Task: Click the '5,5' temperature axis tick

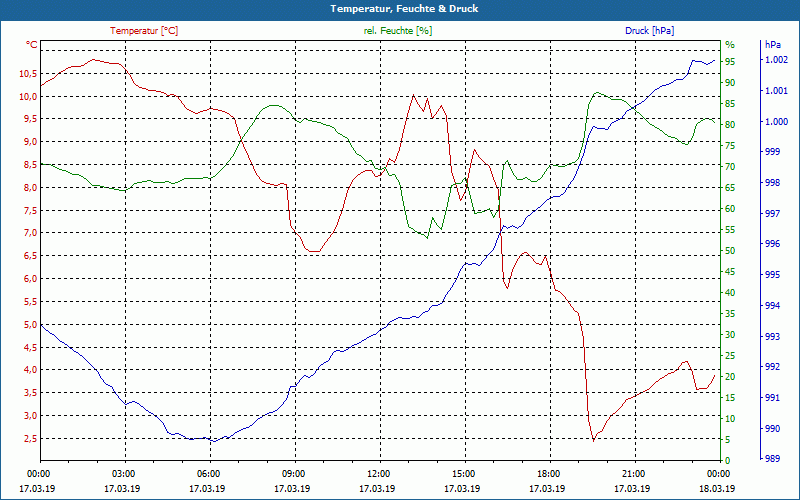Action: [x=30, y=302]
